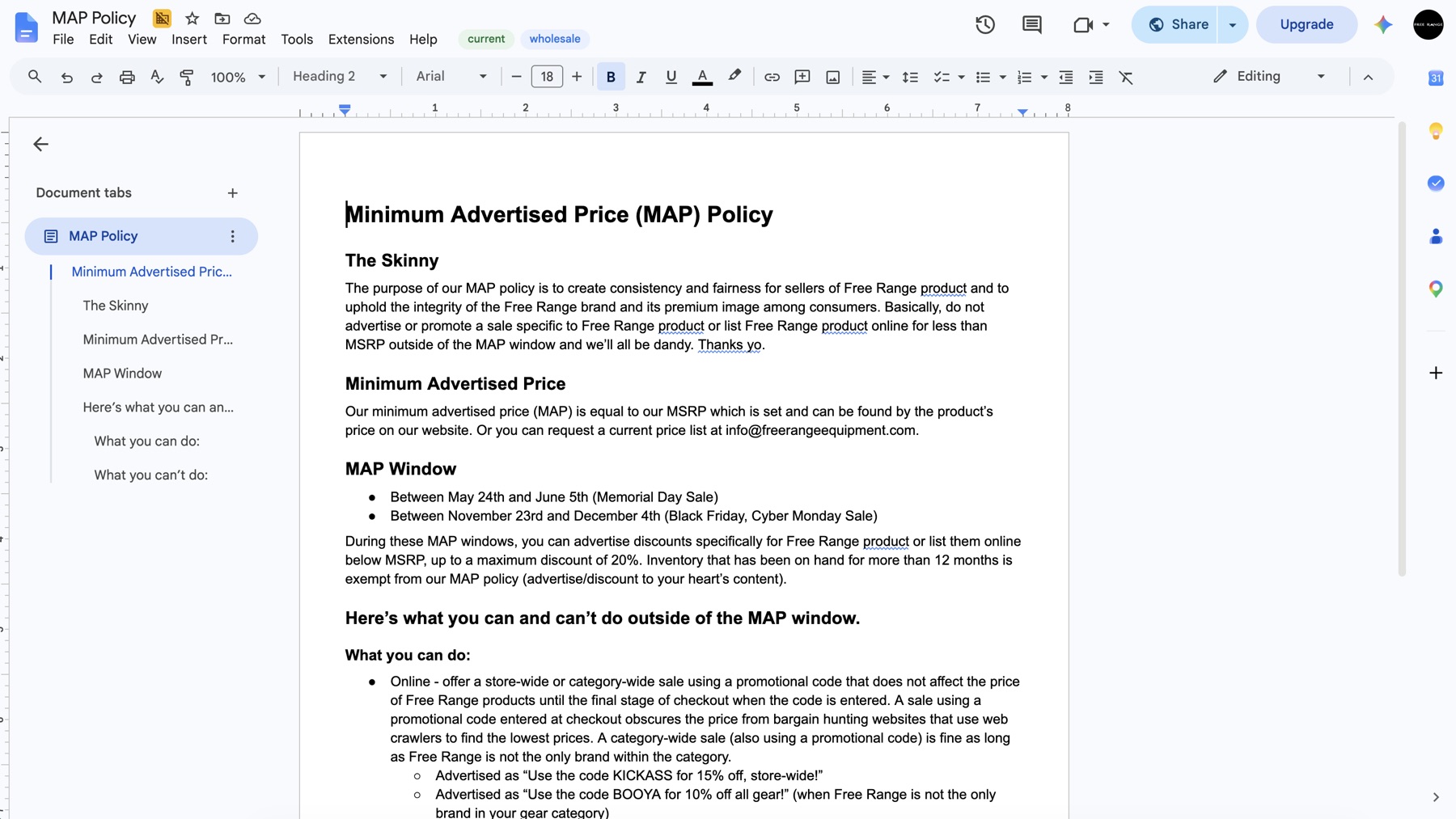The image size is (1456, 819).
Task: Open version history clock icon
Action: (x=985, y=24)
